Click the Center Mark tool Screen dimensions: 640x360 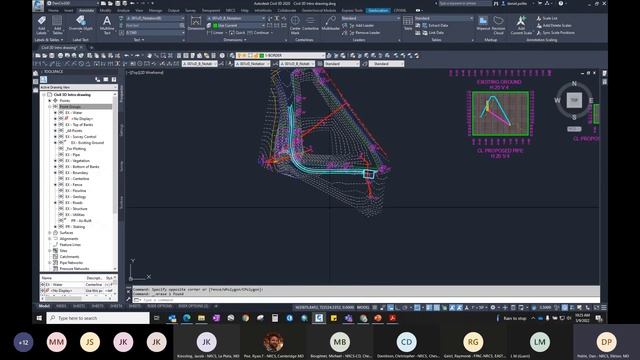click(295, 25)
